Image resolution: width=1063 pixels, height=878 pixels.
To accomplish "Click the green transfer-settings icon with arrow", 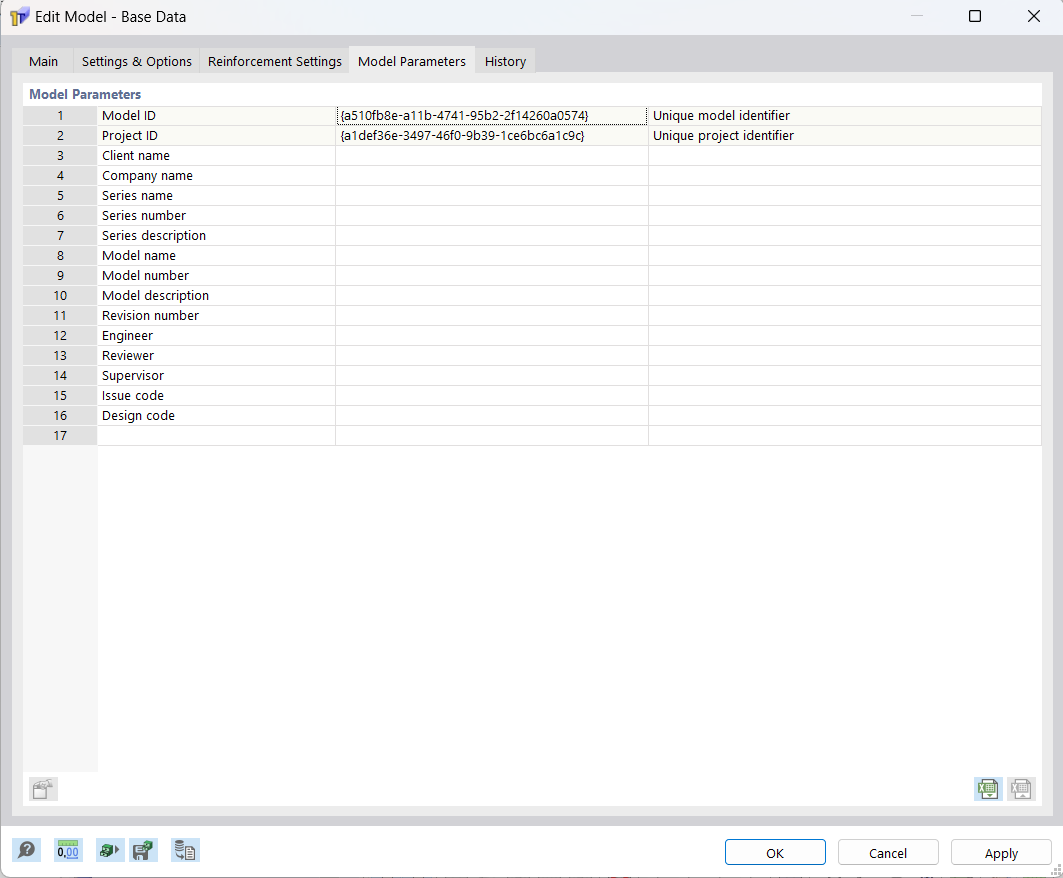I will 110,849.
